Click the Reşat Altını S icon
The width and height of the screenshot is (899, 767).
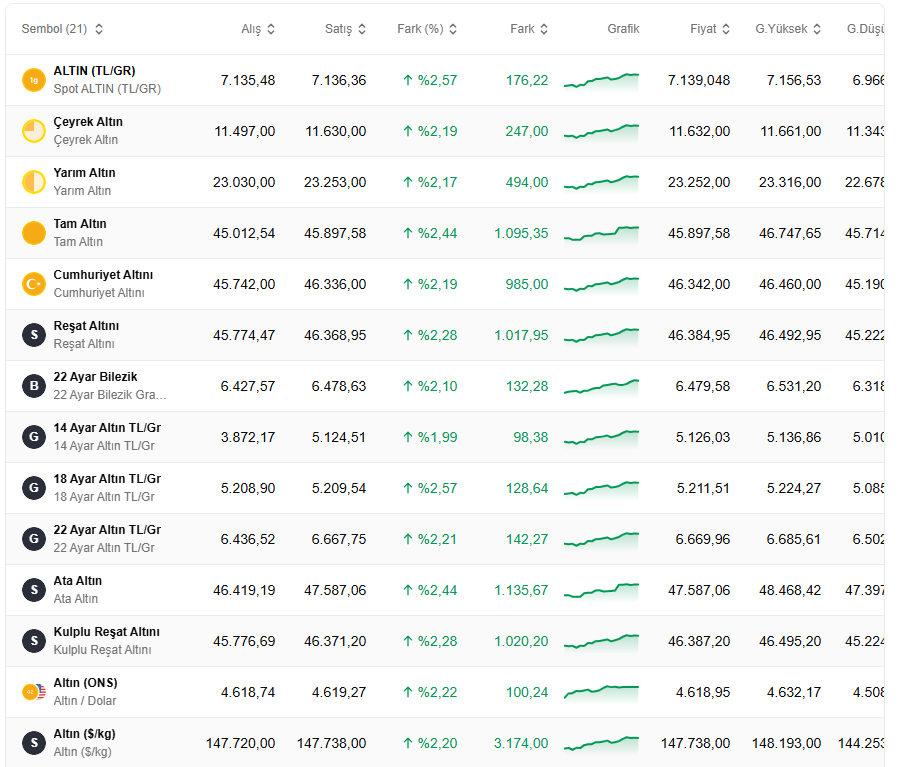tap(34, 335)
